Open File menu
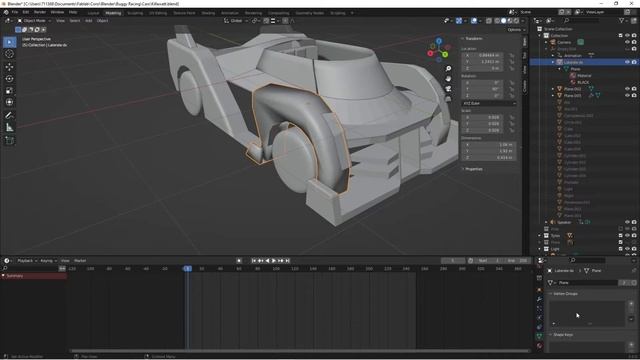This screenshot has width=640, height=360. pyautogui.click(x=15, y=12)
